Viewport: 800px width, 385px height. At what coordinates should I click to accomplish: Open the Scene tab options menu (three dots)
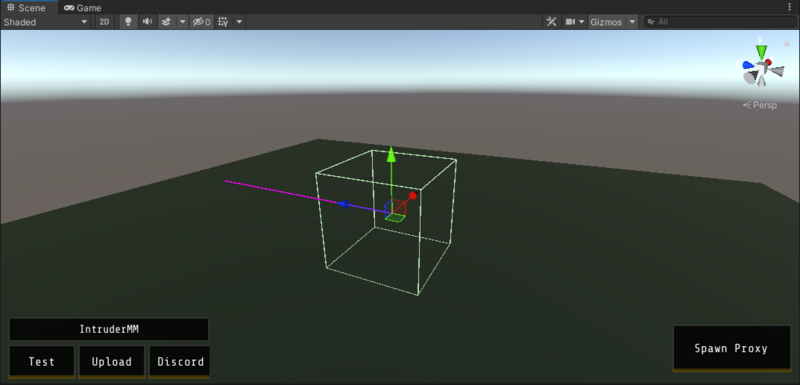tap(790, 7)
